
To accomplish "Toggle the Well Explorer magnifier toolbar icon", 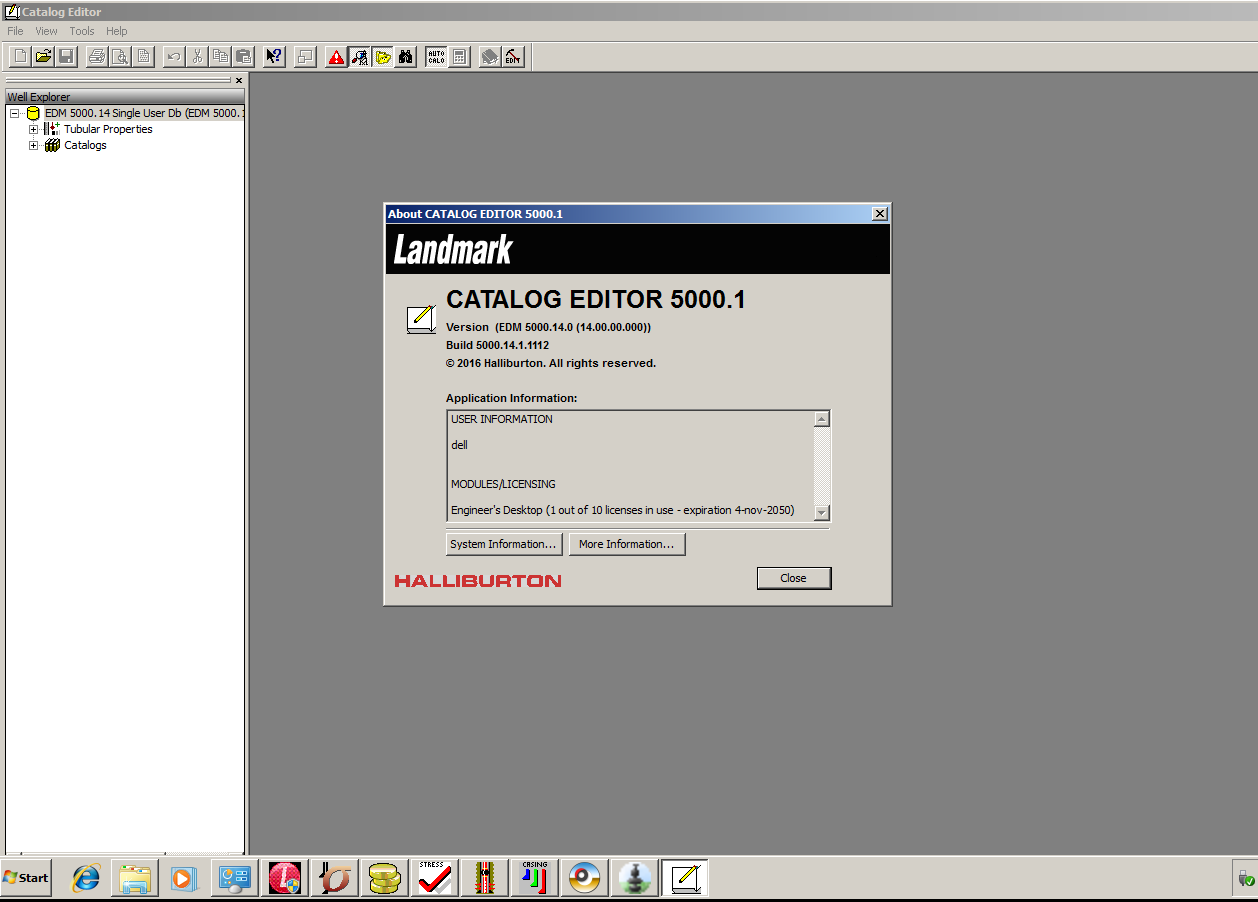I will [x=359, y=57].
